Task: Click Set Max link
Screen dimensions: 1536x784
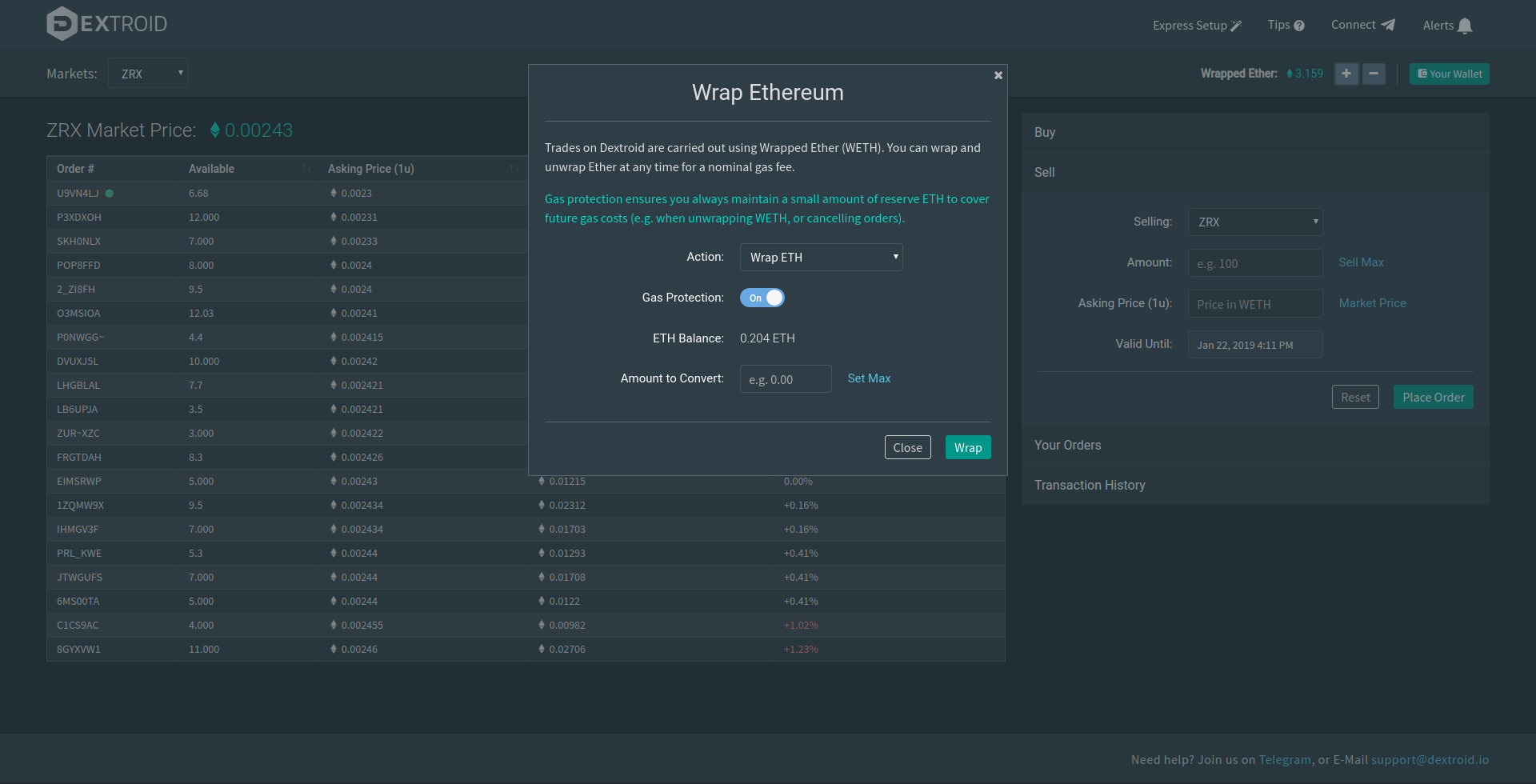Action: pos(869,378)
